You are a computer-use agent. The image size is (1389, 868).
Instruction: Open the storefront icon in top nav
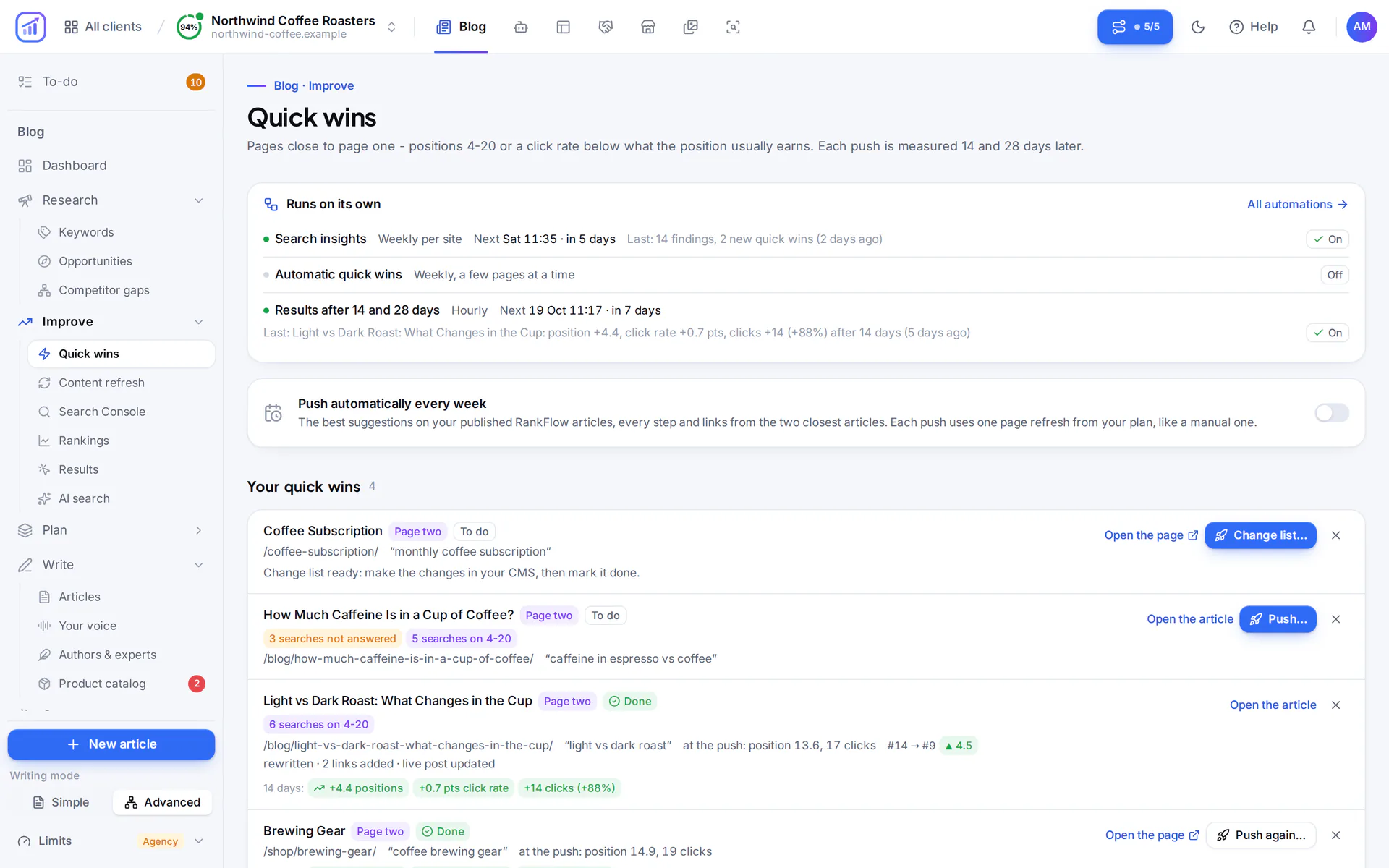[x=648, y=27]
